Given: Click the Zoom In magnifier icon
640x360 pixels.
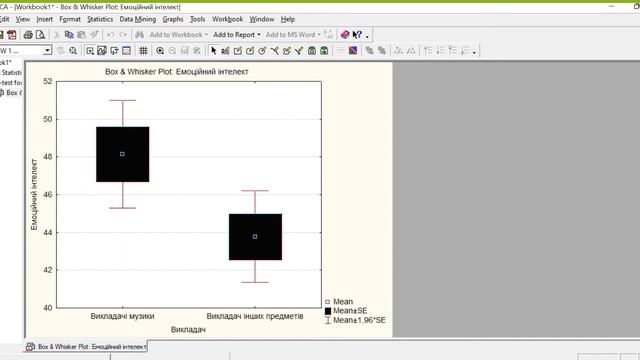Looking at the screenshot, I should 160,51.
